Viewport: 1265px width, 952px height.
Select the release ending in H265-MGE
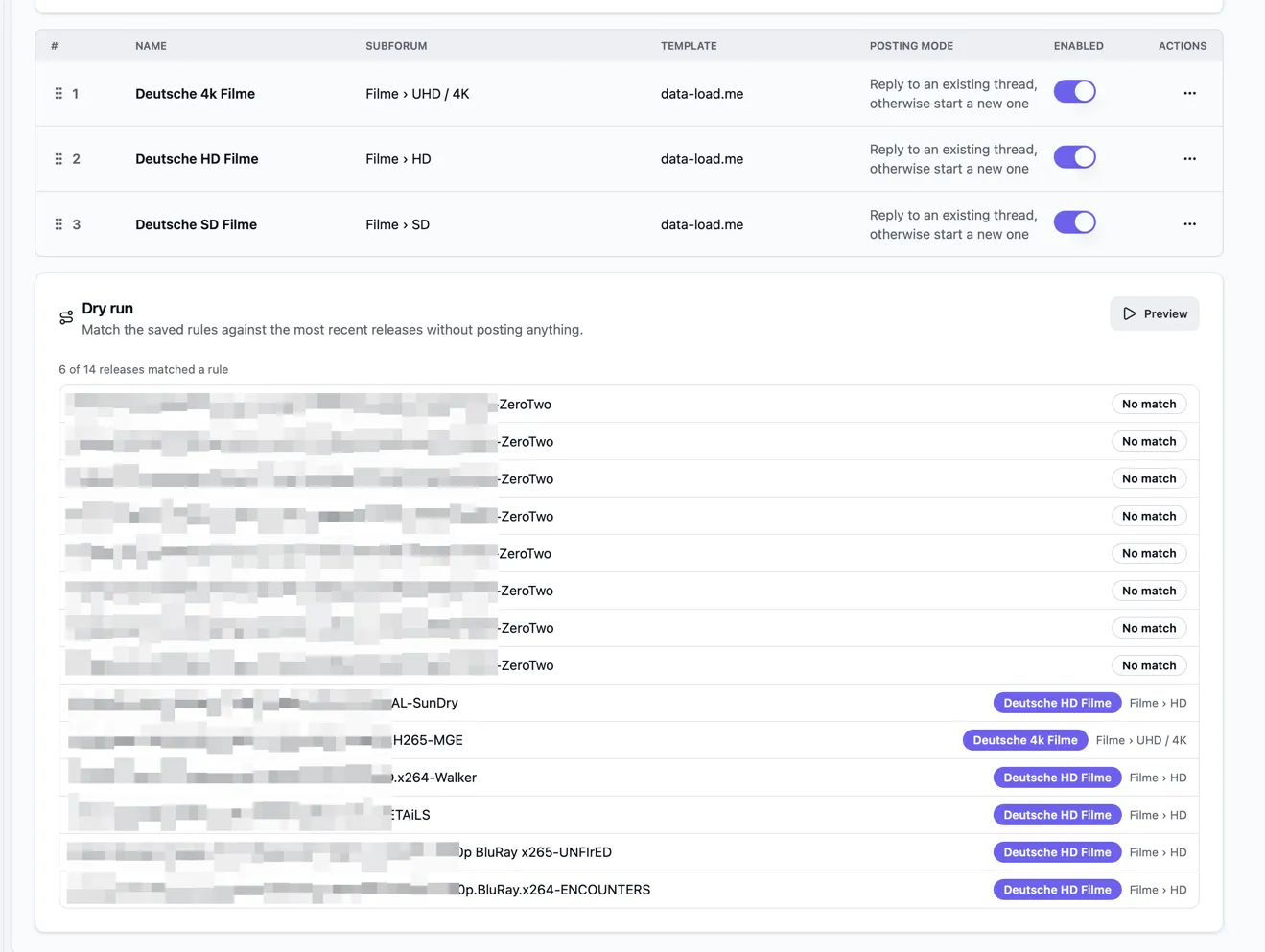click(x=628, y=740)
